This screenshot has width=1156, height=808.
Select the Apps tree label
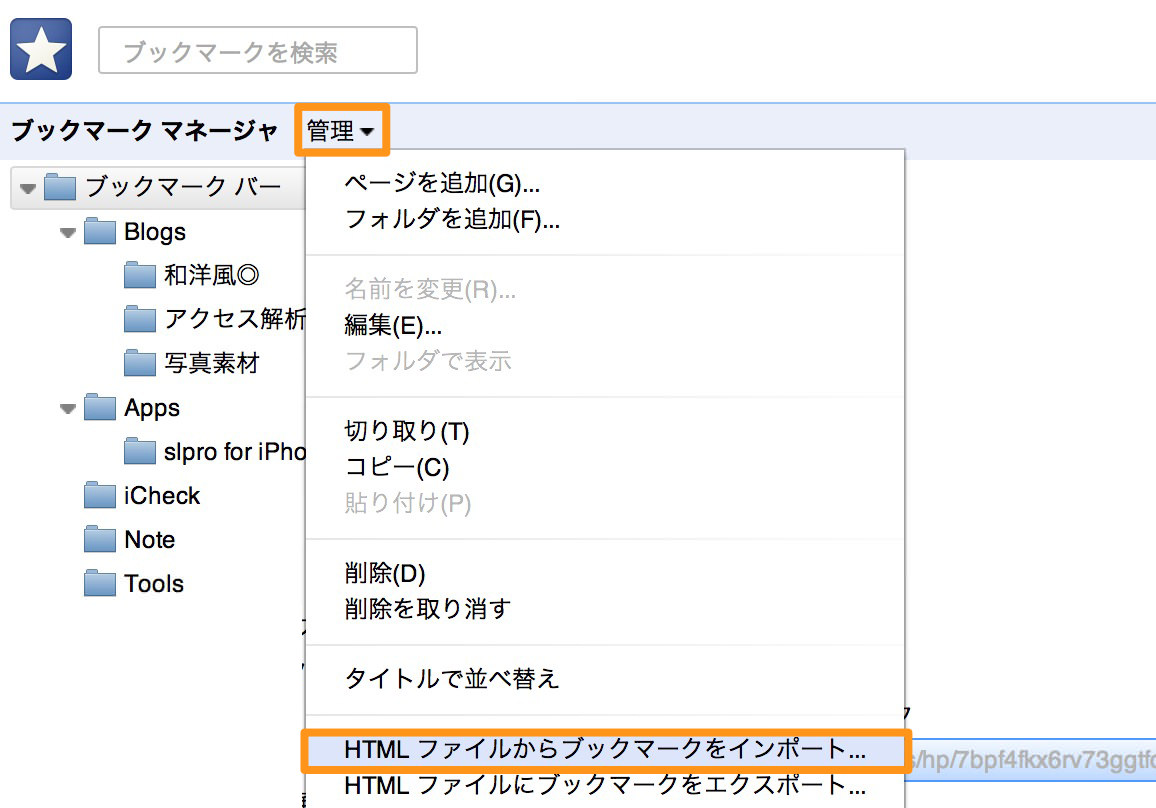(x=152, y=408)
